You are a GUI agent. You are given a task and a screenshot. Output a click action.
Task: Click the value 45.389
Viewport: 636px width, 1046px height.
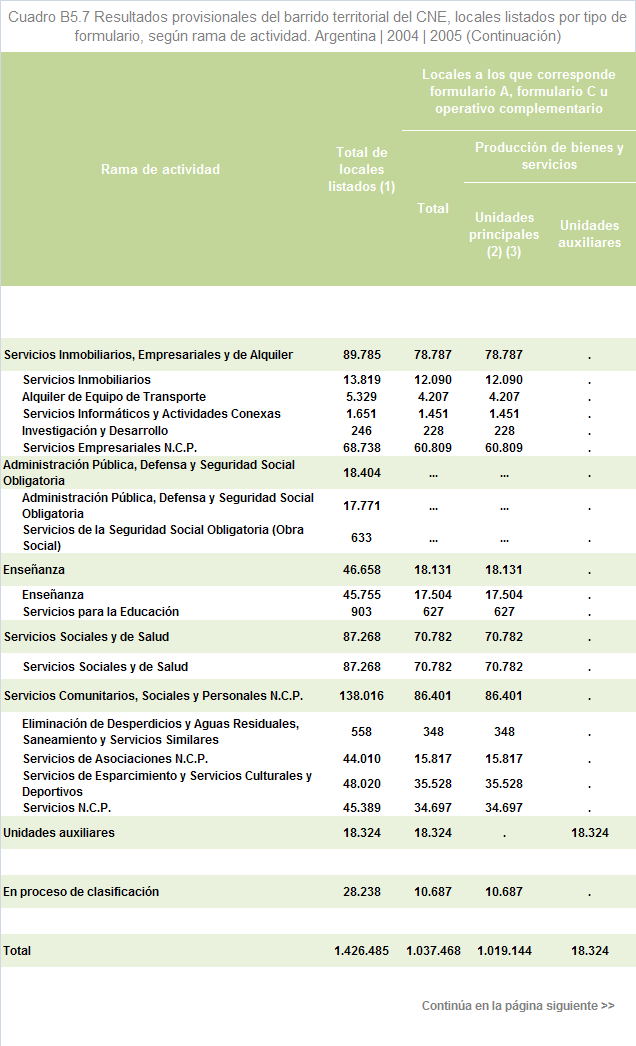pos(362,808)
